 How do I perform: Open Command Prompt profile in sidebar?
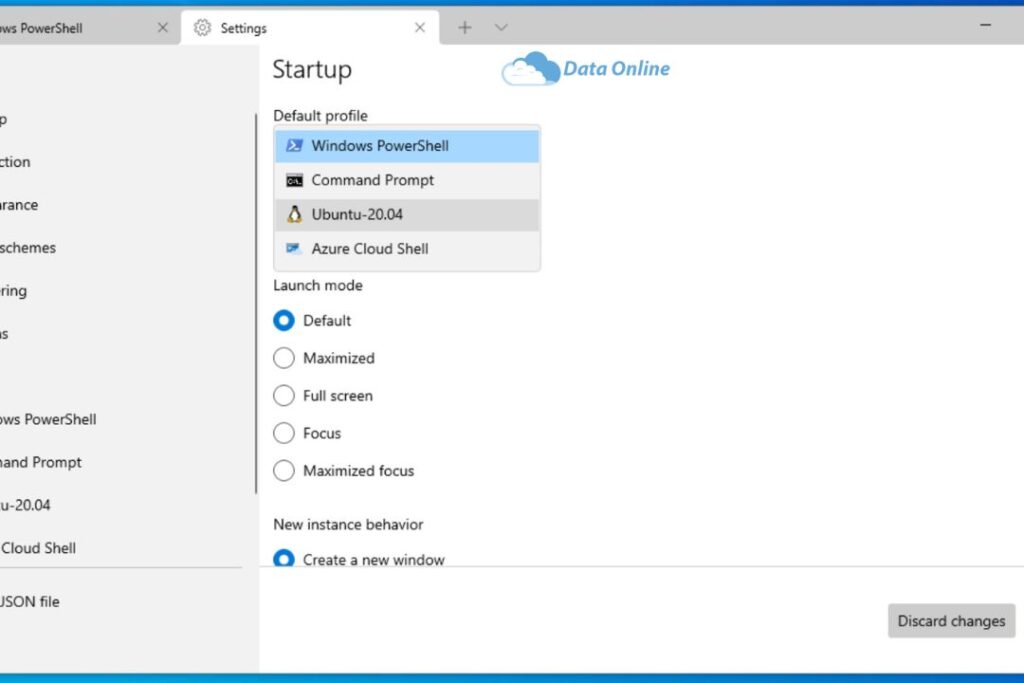pyautogui.click(x=40, y=462)
